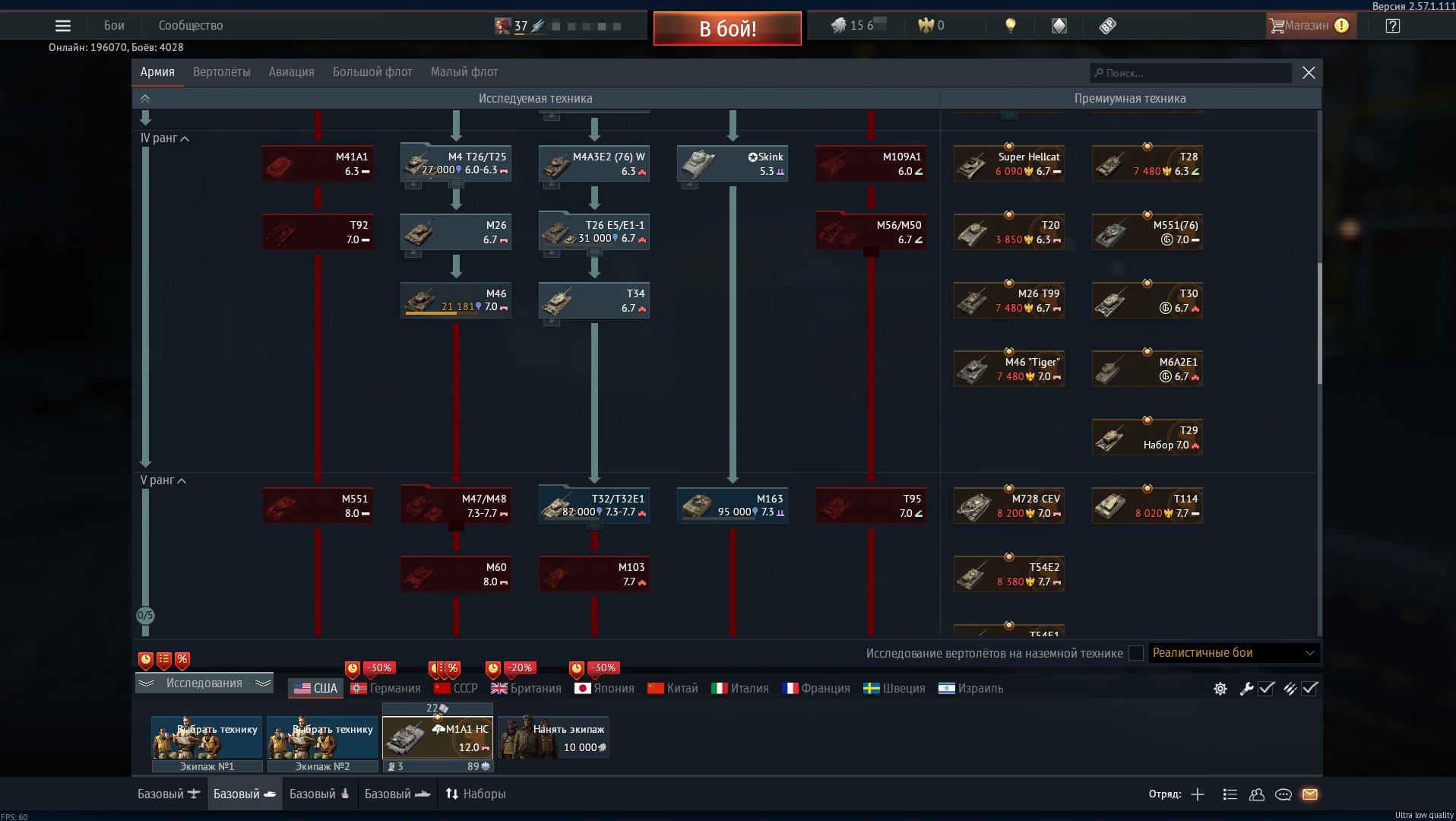Select the M1A1 HC crew slot thumbnail
This screenshot has width=1456, height=821.
pyautogui.click(x=438, y=737)
